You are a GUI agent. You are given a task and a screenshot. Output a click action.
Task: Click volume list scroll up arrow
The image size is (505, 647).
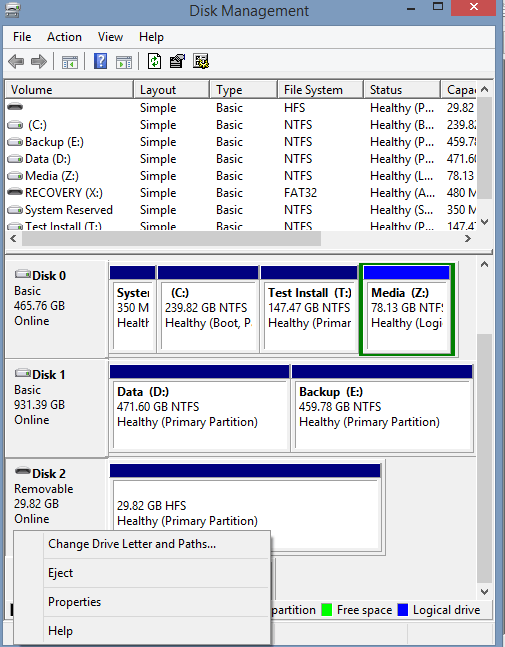485,89
